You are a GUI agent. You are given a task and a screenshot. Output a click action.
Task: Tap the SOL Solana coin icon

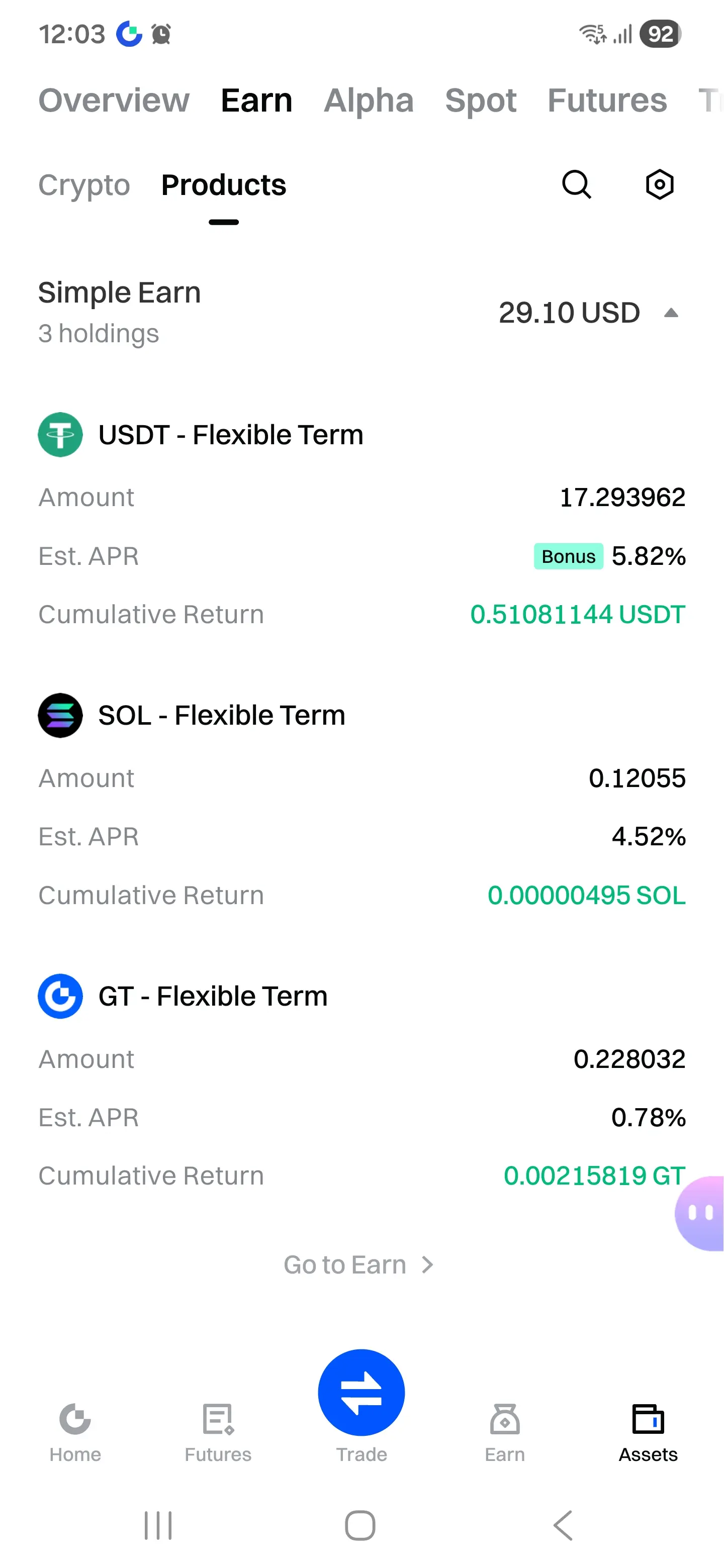(x=60, y=715)
